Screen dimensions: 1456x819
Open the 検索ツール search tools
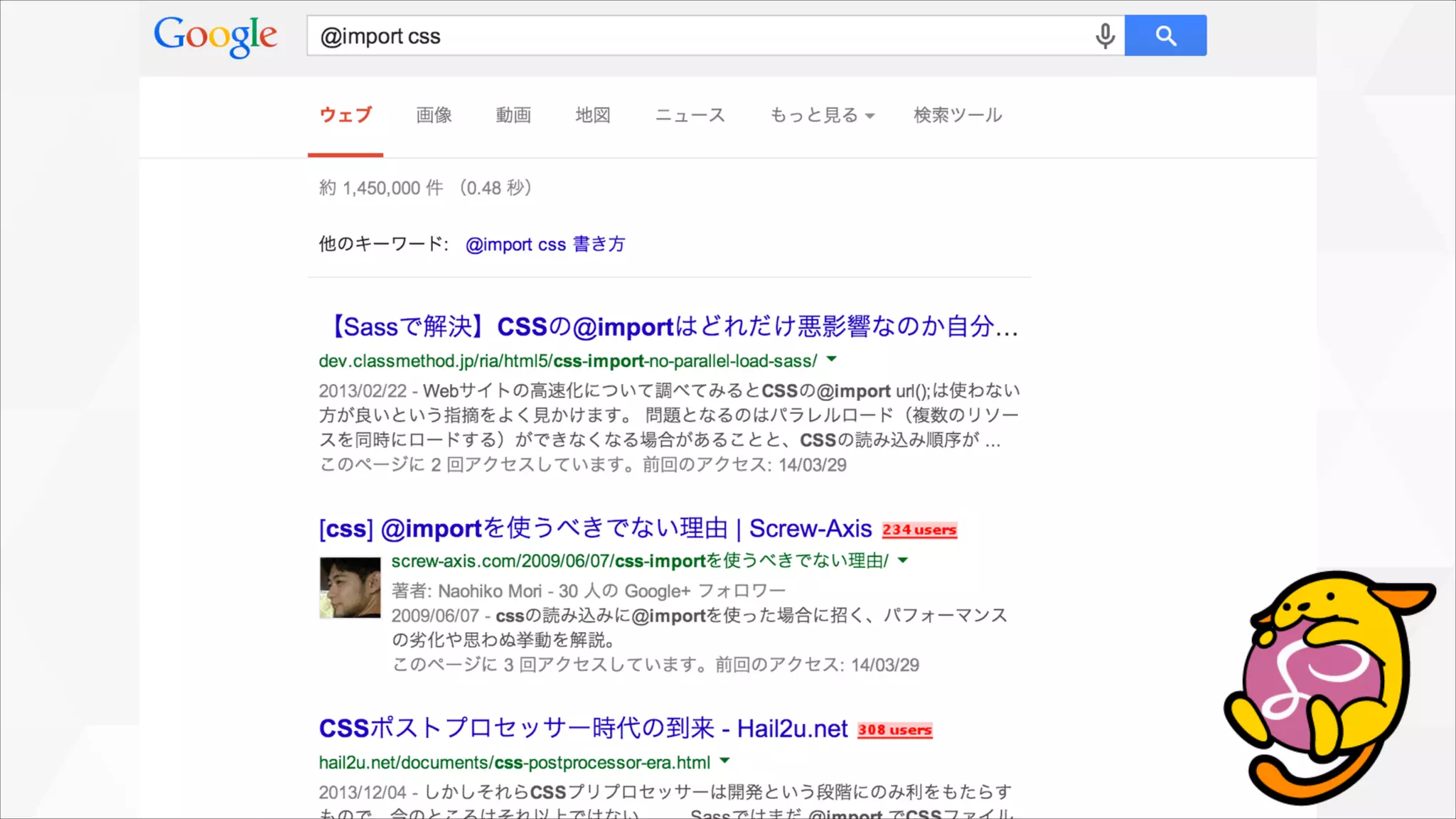coord(958,115)
